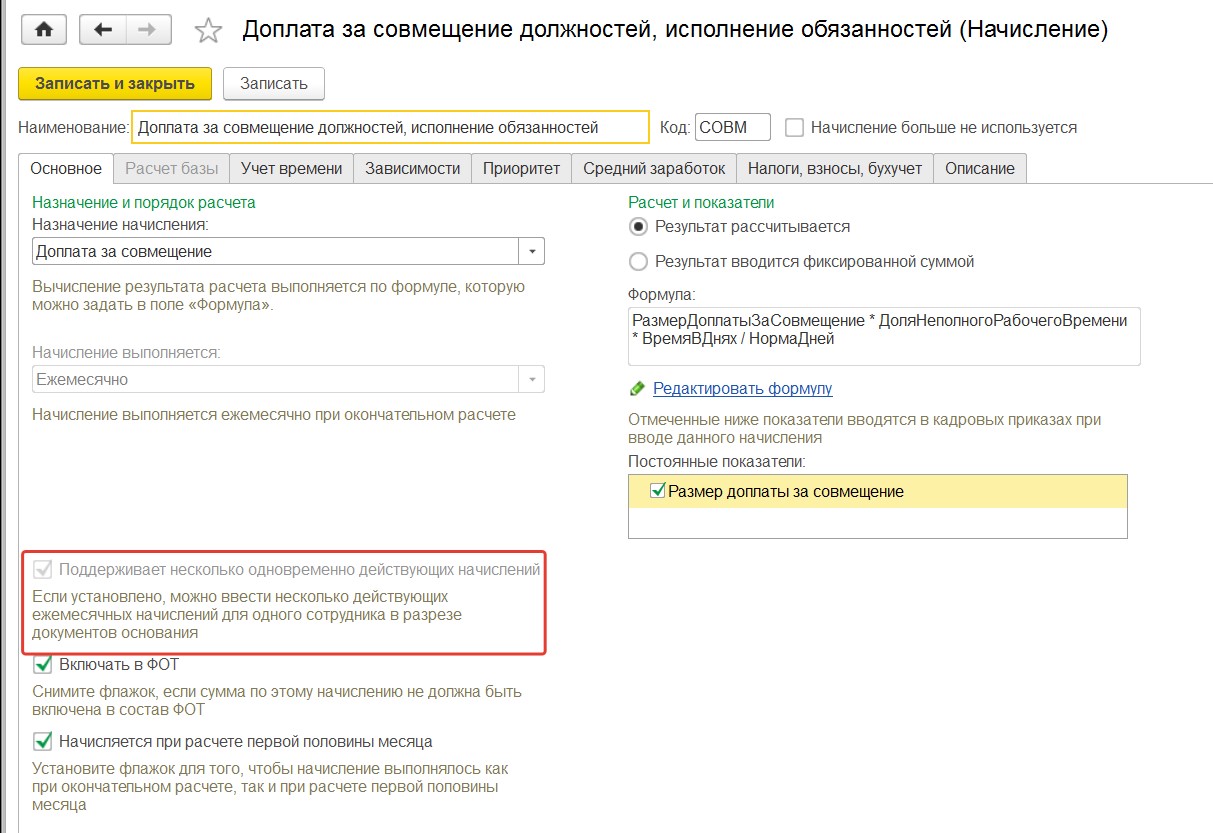
Task: Open the Налоги, взносы, бухучет tab
Action: (835, 168)
